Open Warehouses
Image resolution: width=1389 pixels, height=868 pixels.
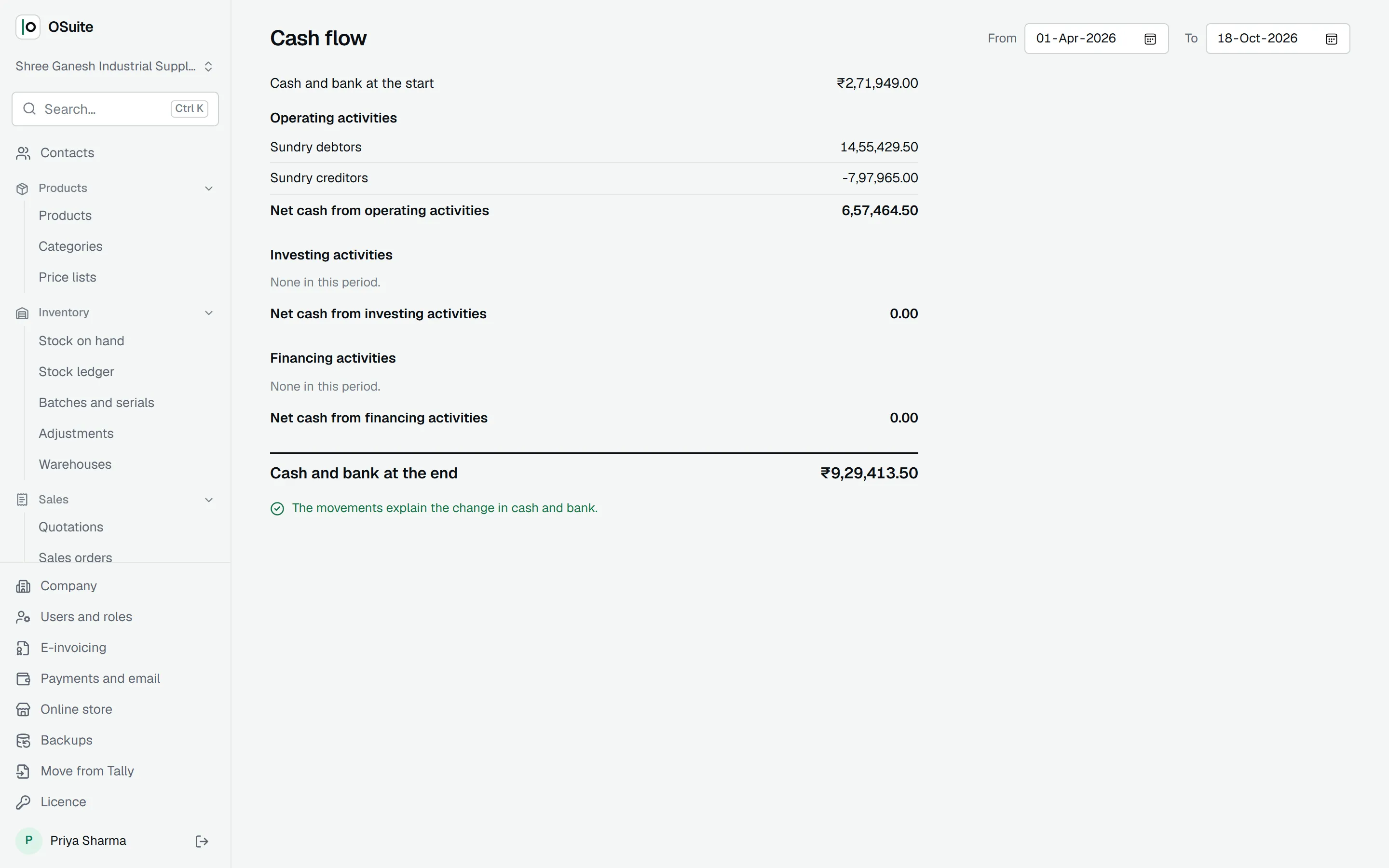tap(75, 464)
